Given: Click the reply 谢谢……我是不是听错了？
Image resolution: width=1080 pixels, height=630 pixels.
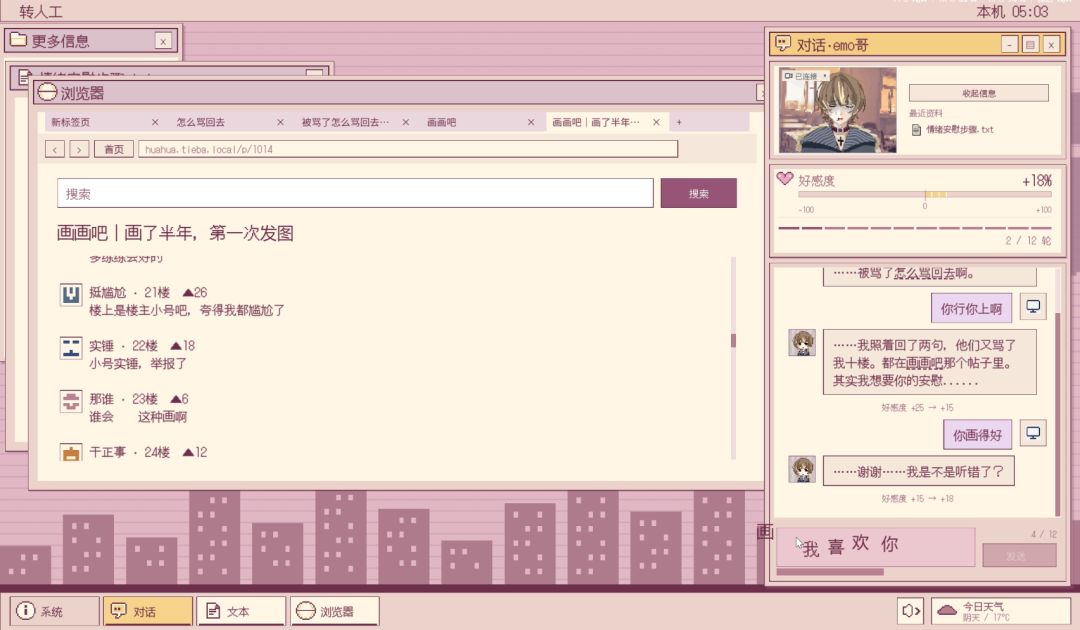Looking at the screenshot, I should click(x=918, y=472).
